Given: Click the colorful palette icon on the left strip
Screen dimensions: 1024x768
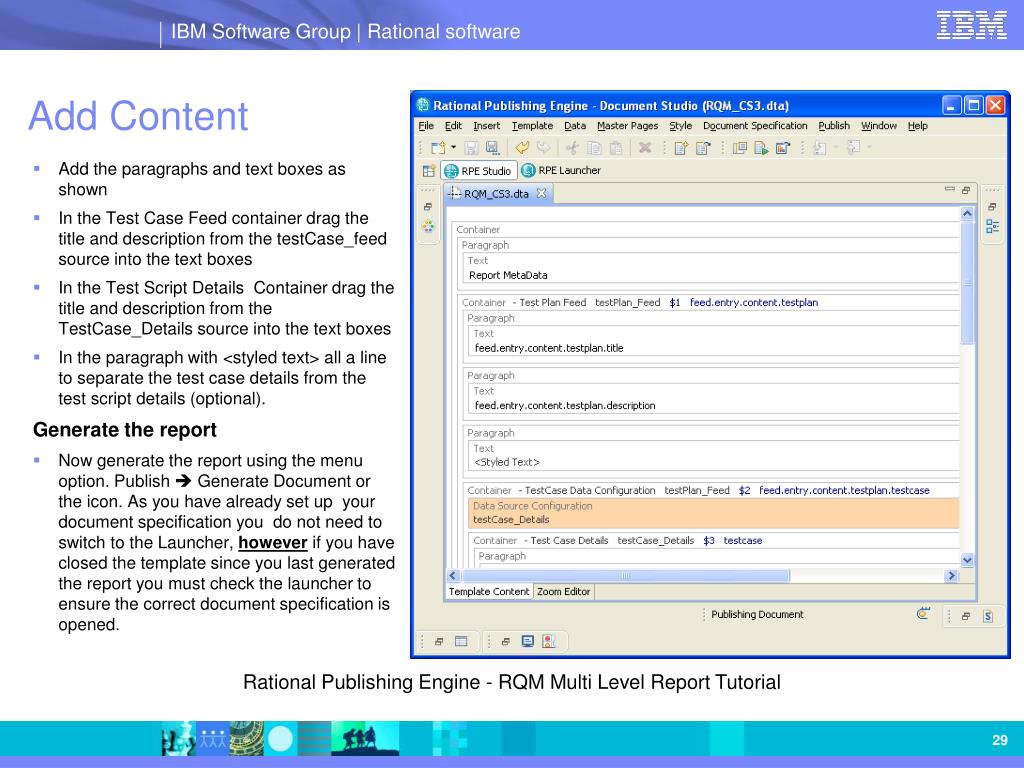Looking at the screenshot, I should 428,226.
